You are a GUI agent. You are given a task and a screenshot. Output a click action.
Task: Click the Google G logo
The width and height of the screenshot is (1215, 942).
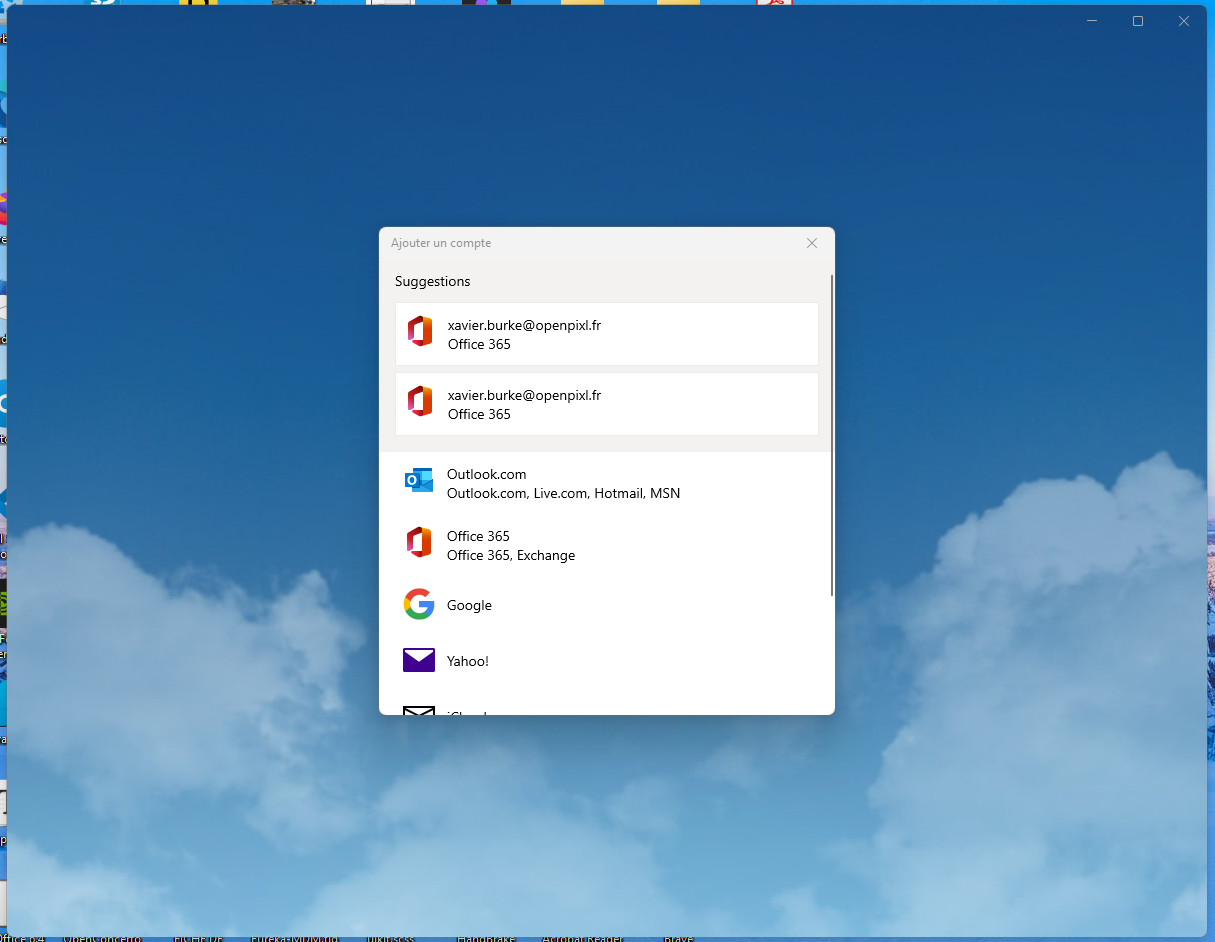coord(419,604)
